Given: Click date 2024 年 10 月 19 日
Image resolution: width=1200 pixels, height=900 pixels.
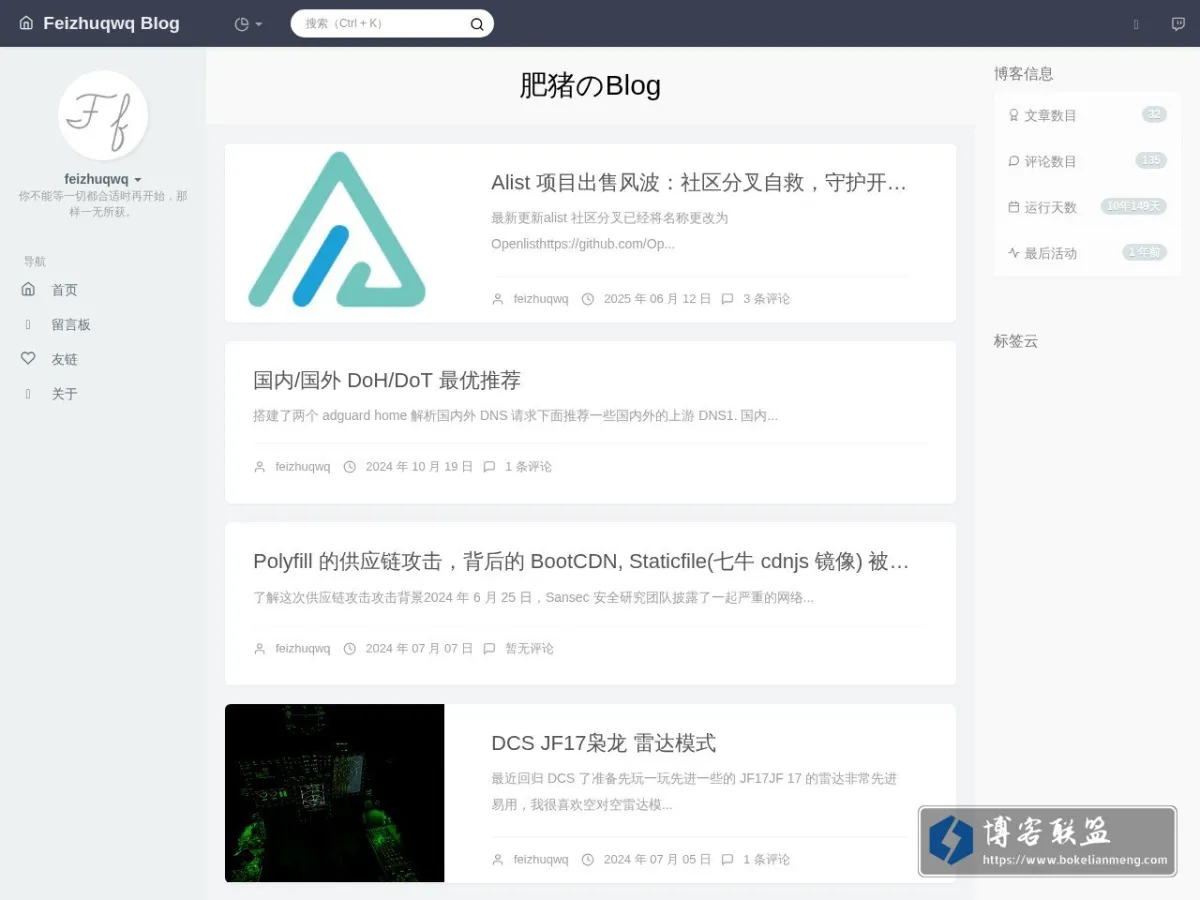Looking at the screenshot, I should 419,467.
